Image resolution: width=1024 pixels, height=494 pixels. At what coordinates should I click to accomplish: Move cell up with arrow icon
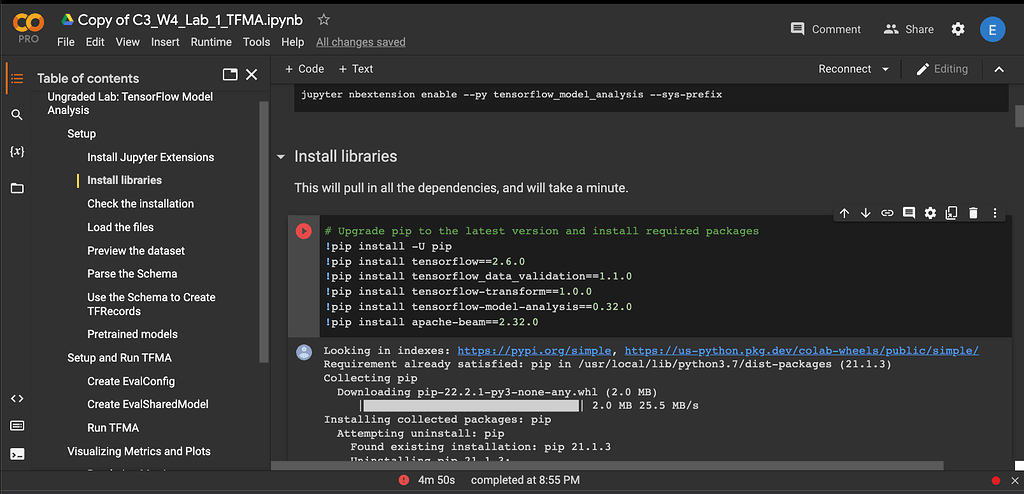tap(844, 213)
